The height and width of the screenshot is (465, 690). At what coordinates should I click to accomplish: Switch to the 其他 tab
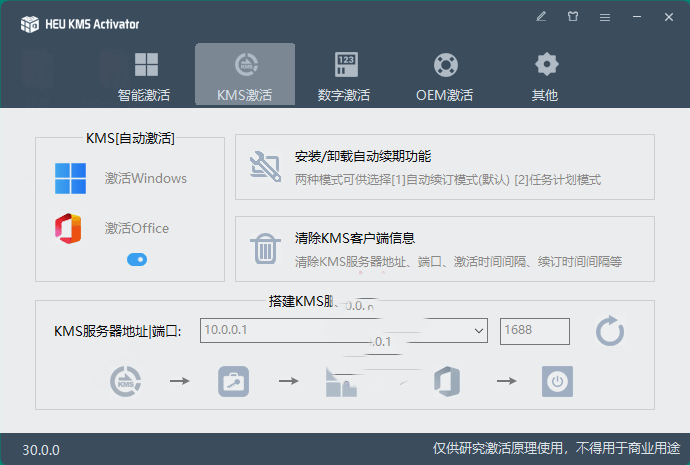[545, 75]
